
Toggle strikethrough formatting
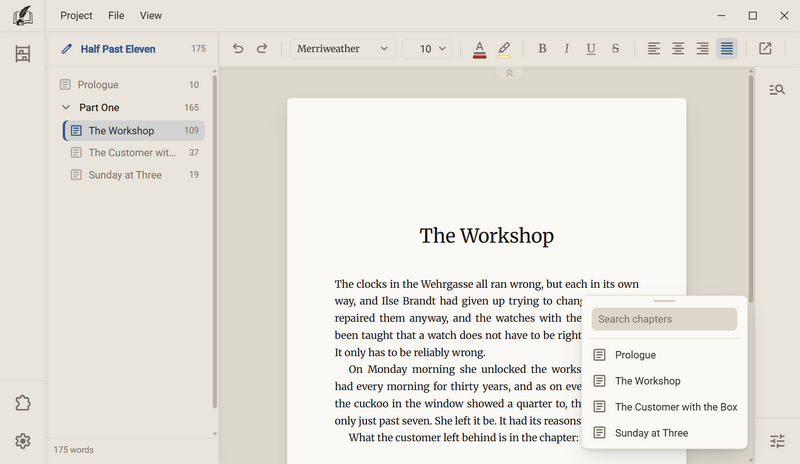615,48
